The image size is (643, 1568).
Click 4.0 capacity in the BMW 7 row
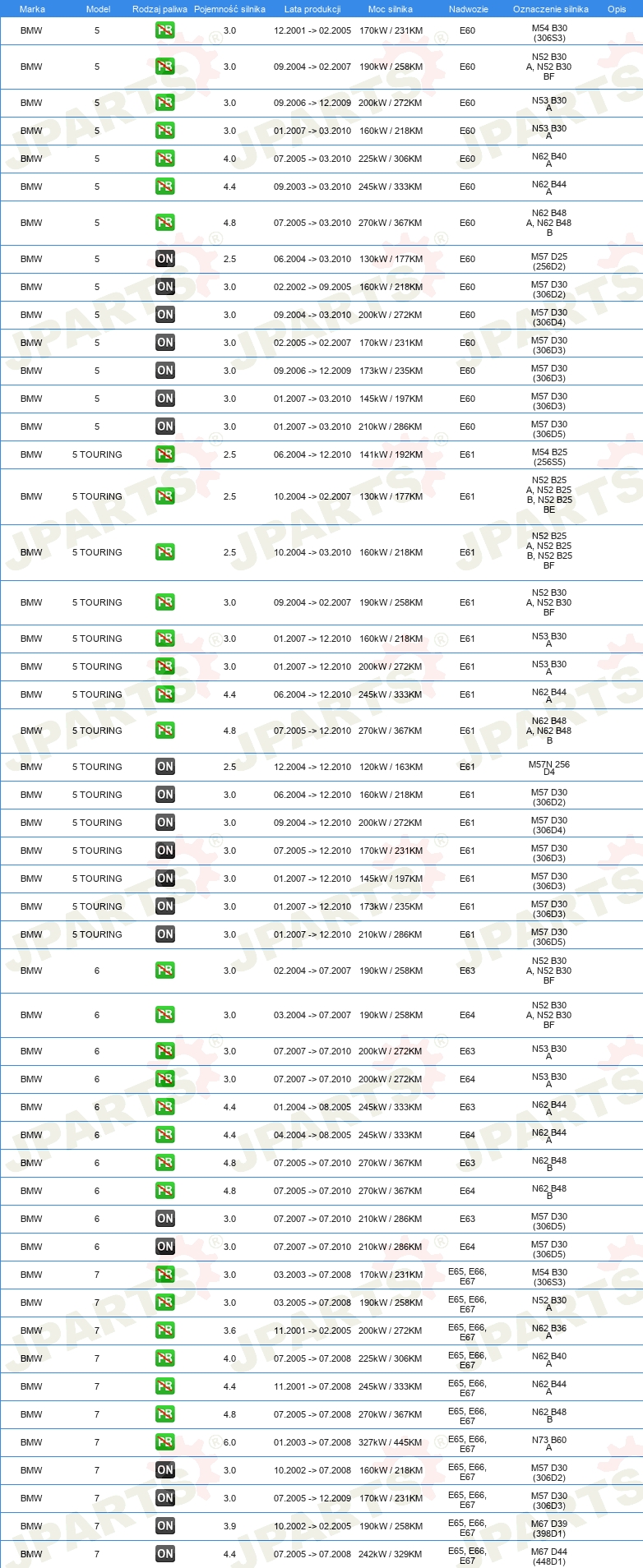[x=229, y=1358]
